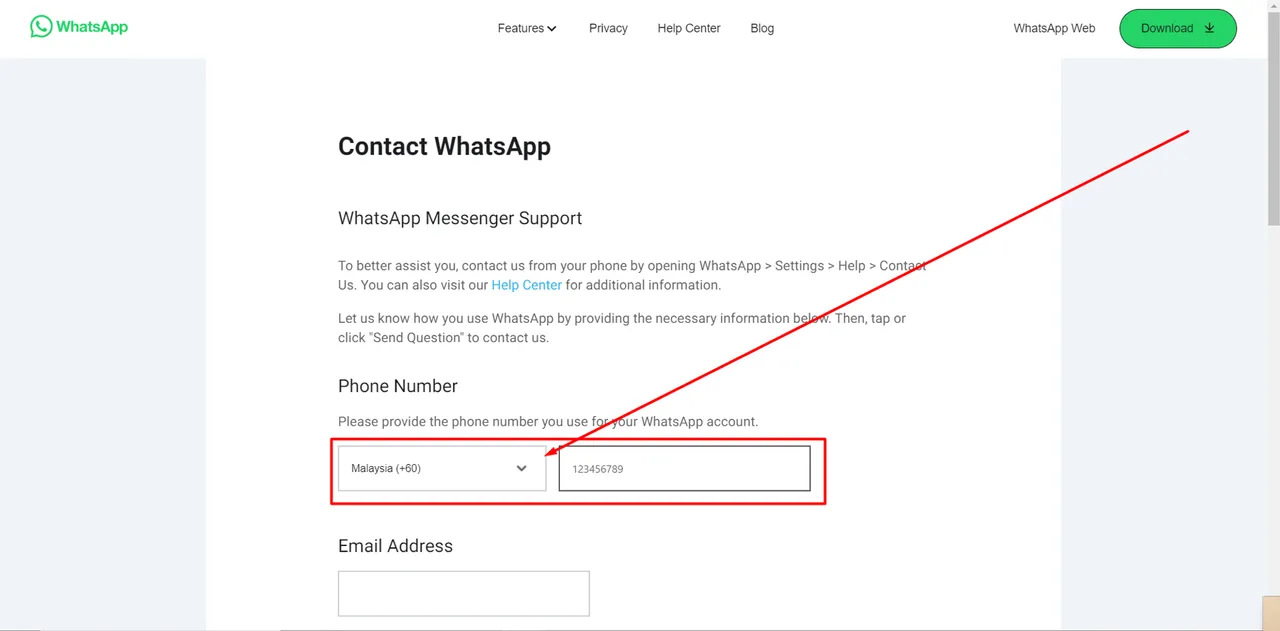Click the download arrow icon in the green button
This screenshot has width=1280, height=631.
tap(1209, 28)
